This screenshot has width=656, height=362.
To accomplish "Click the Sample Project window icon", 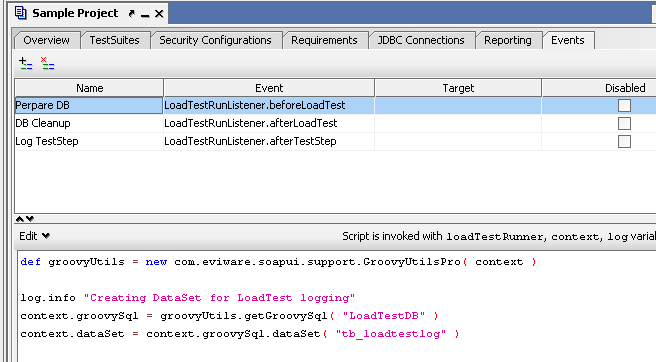I will (x=20, y=13).
